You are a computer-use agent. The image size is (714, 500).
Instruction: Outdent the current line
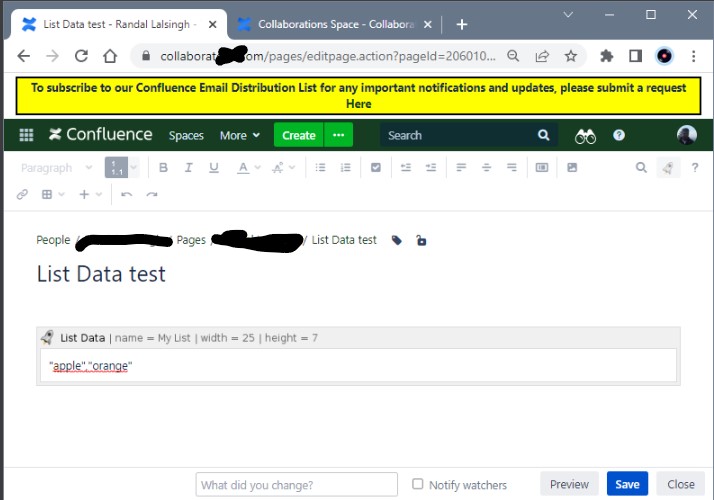tap(406, 168)
